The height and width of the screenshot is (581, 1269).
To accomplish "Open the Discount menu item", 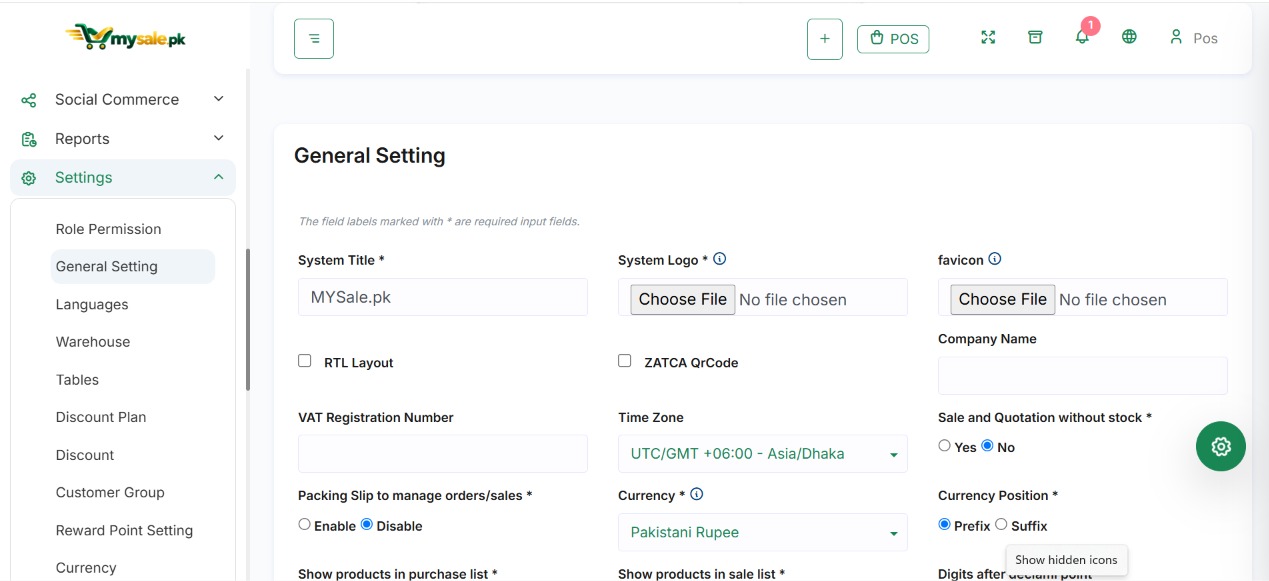I will click(x=85, y=455).
